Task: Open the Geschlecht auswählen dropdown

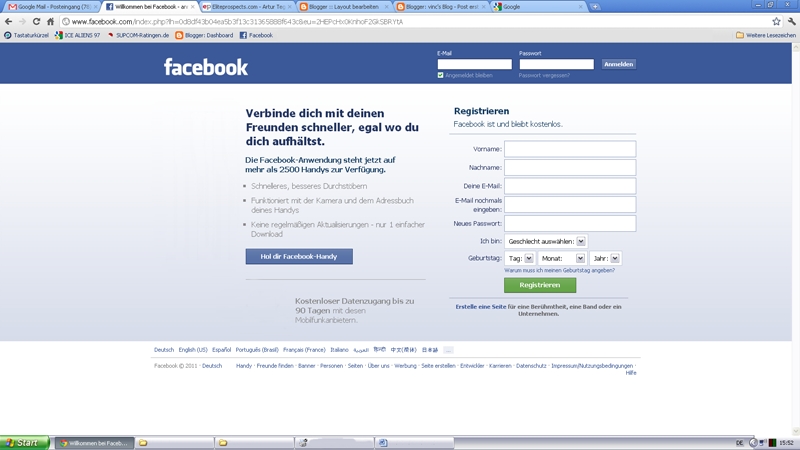Action: pos(545,241)
